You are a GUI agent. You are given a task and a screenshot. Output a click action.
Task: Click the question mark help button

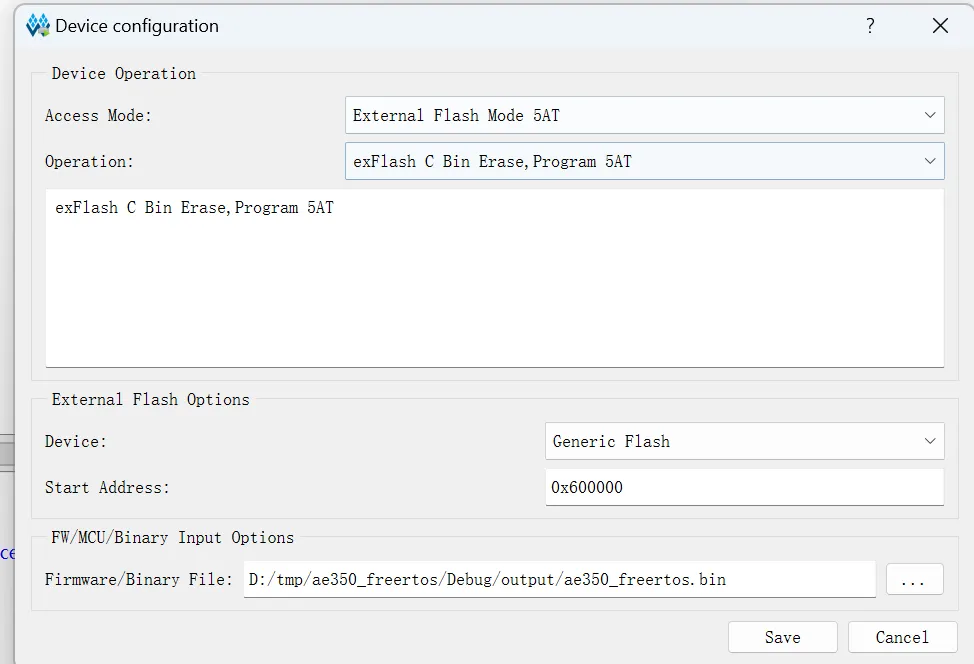(870, 26)
